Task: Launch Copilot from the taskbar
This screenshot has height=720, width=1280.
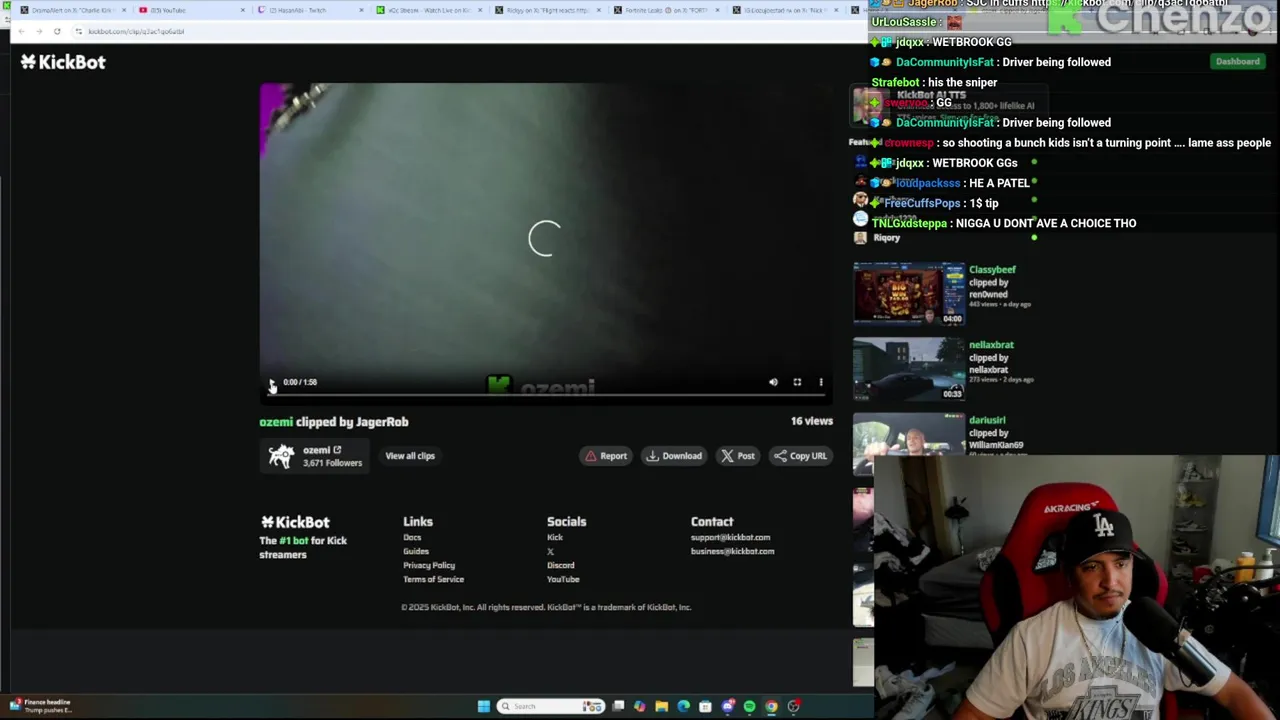Action: click(640, 706)
